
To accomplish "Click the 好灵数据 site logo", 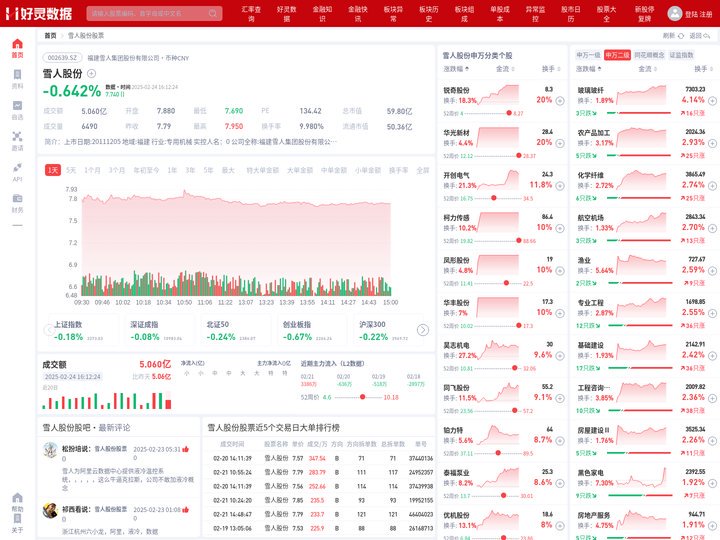I will tap(39, 13).
